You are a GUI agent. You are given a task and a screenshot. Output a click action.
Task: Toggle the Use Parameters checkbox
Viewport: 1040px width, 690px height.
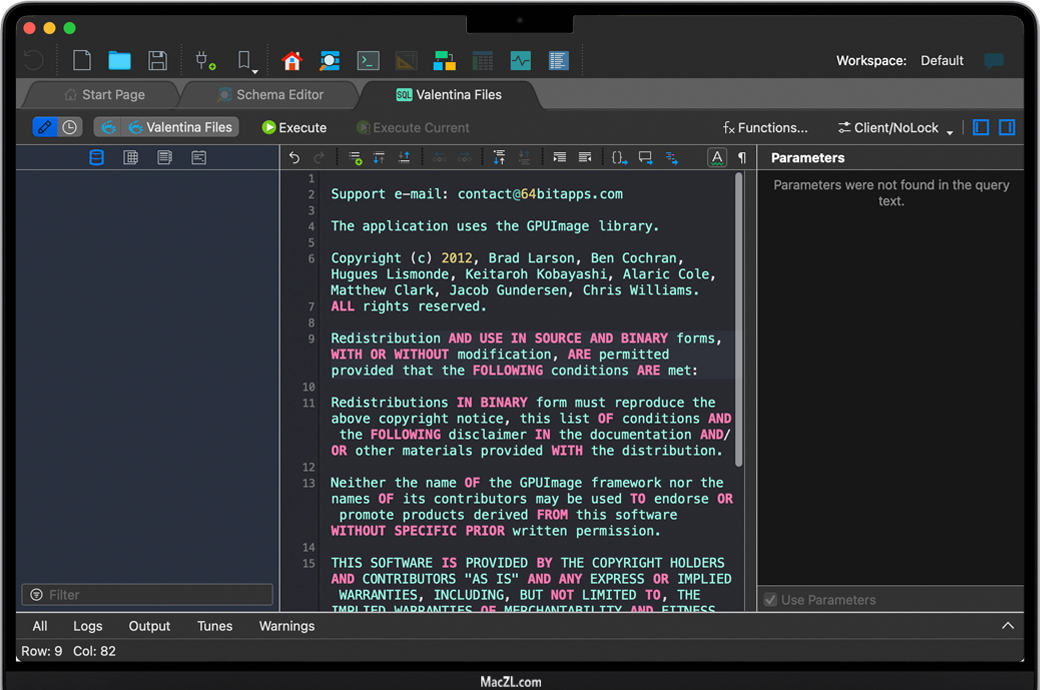tap(771, 600)
